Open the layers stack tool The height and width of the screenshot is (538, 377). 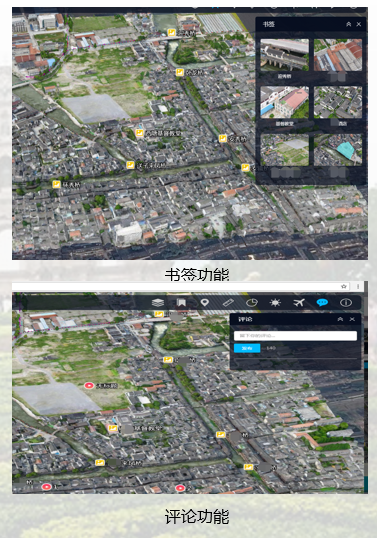pyautogui.click(x=158, y=303)
